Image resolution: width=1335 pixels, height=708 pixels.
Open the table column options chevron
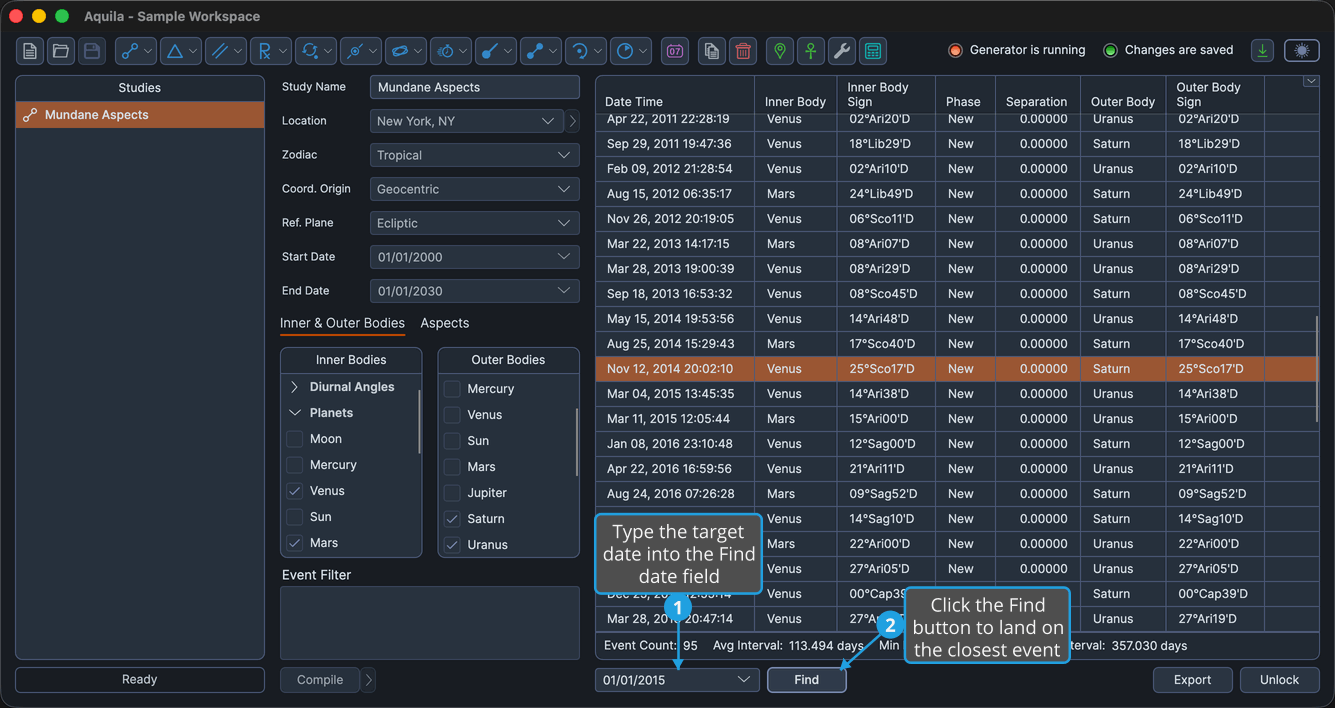click(x=1310, y=81)
